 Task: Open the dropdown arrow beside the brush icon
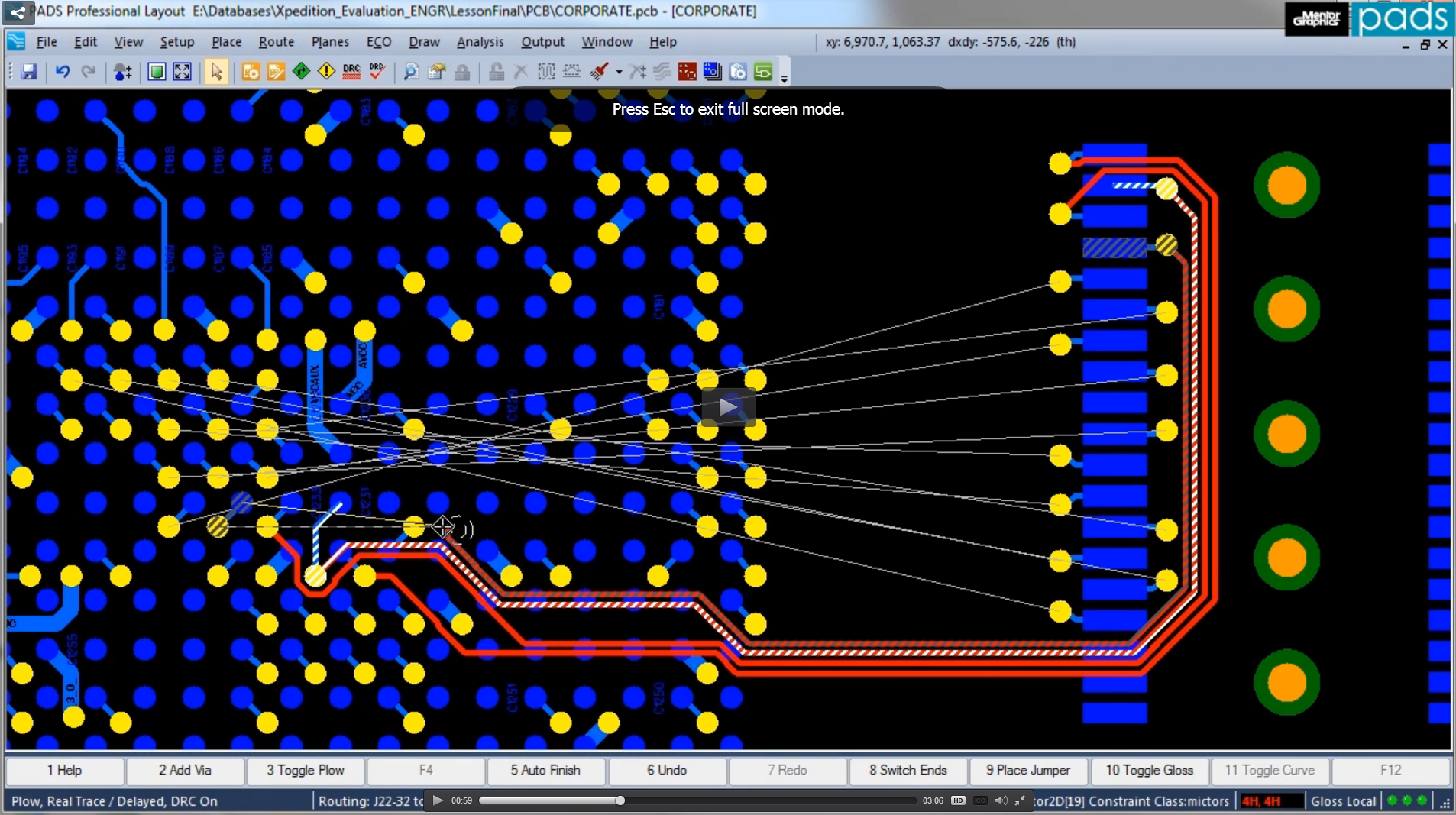[619, 73]
